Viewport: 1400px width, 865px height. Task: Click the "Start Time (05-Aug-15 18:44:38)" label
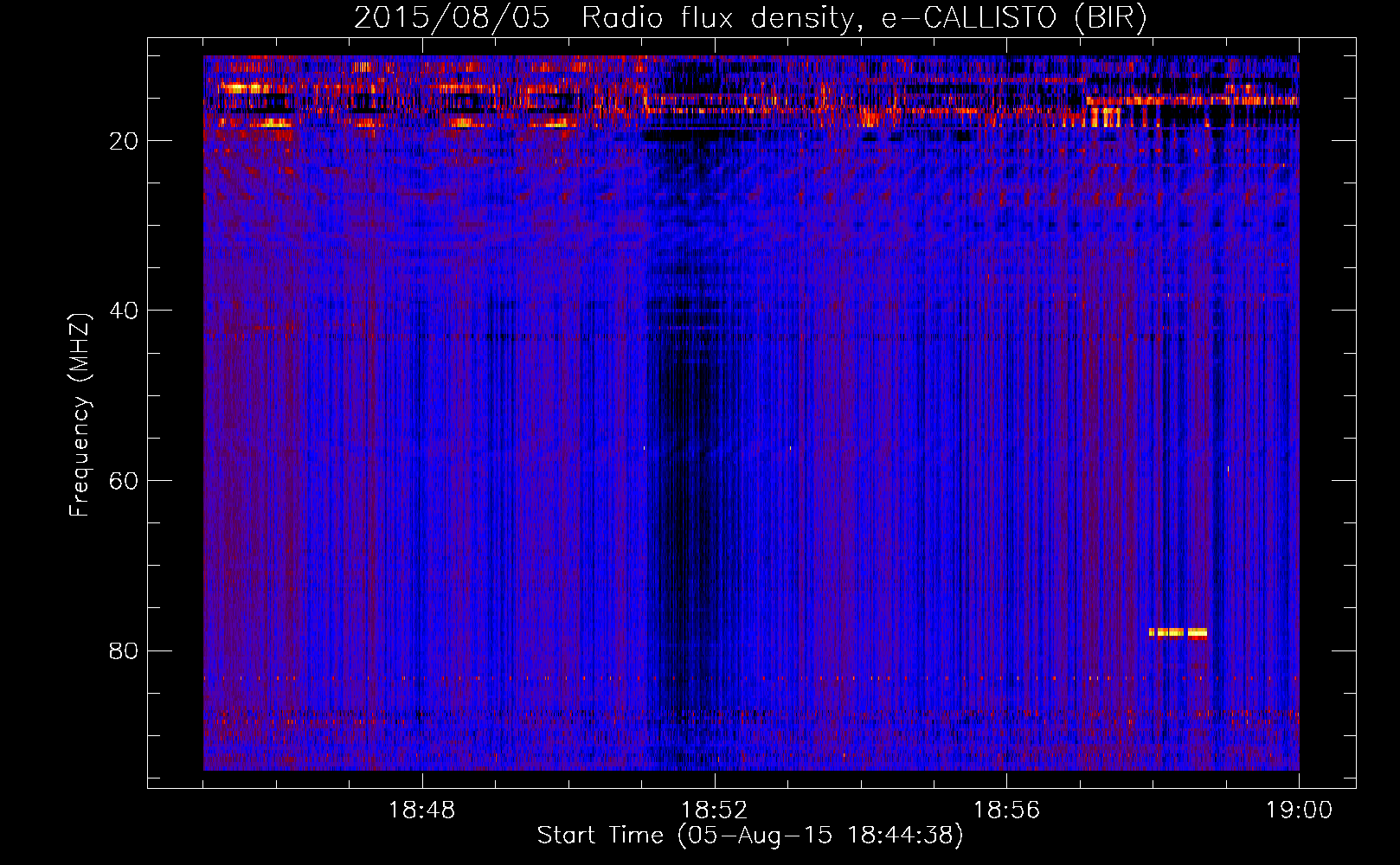pos(750,836)
